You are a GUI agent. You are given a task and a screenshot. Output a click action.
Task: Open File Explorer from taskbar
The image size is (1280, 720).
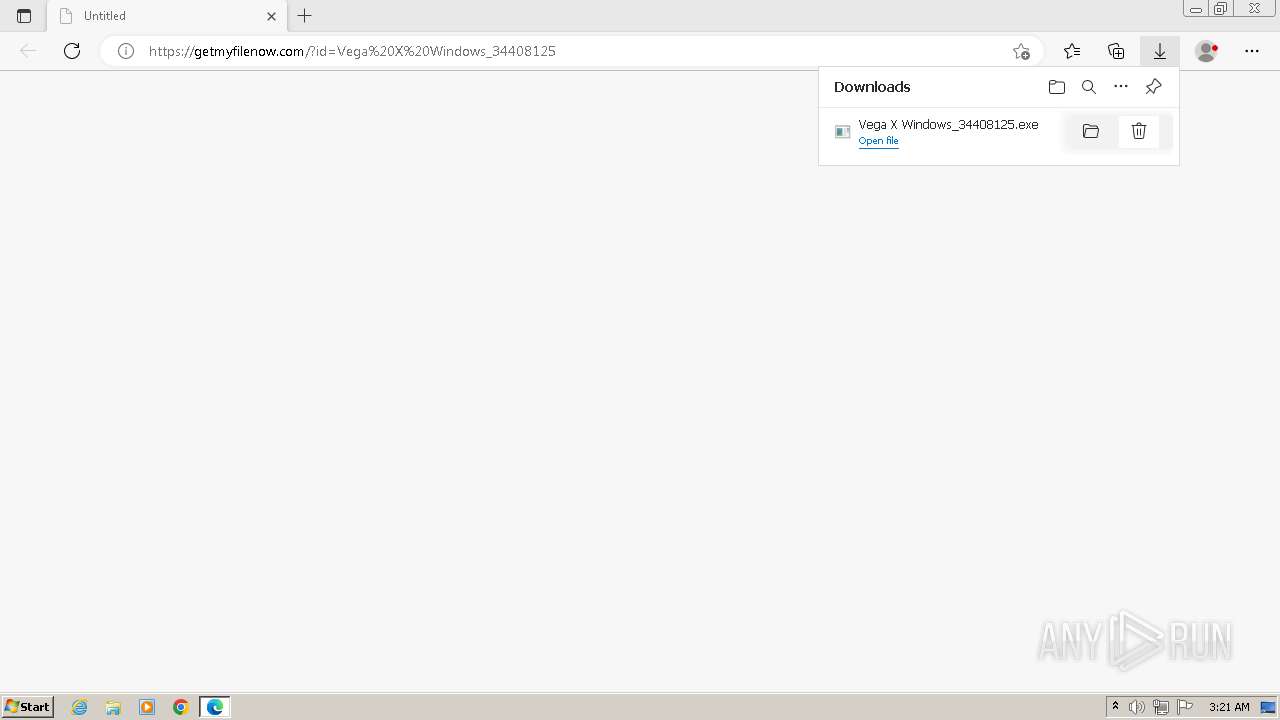click(x=113, y=707)
